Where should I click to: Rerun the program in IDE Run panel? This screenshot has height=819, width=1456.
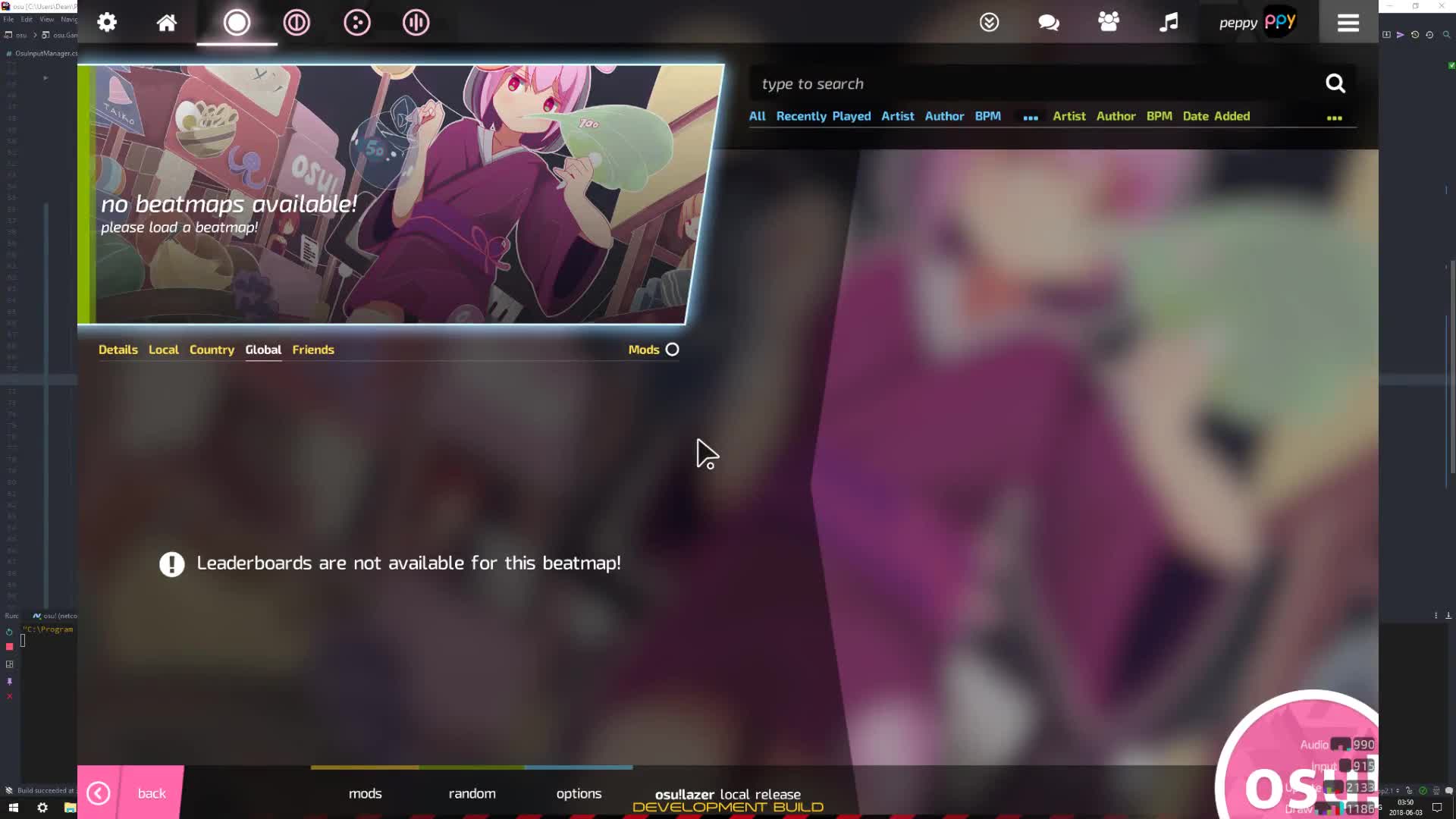(9, 632)
